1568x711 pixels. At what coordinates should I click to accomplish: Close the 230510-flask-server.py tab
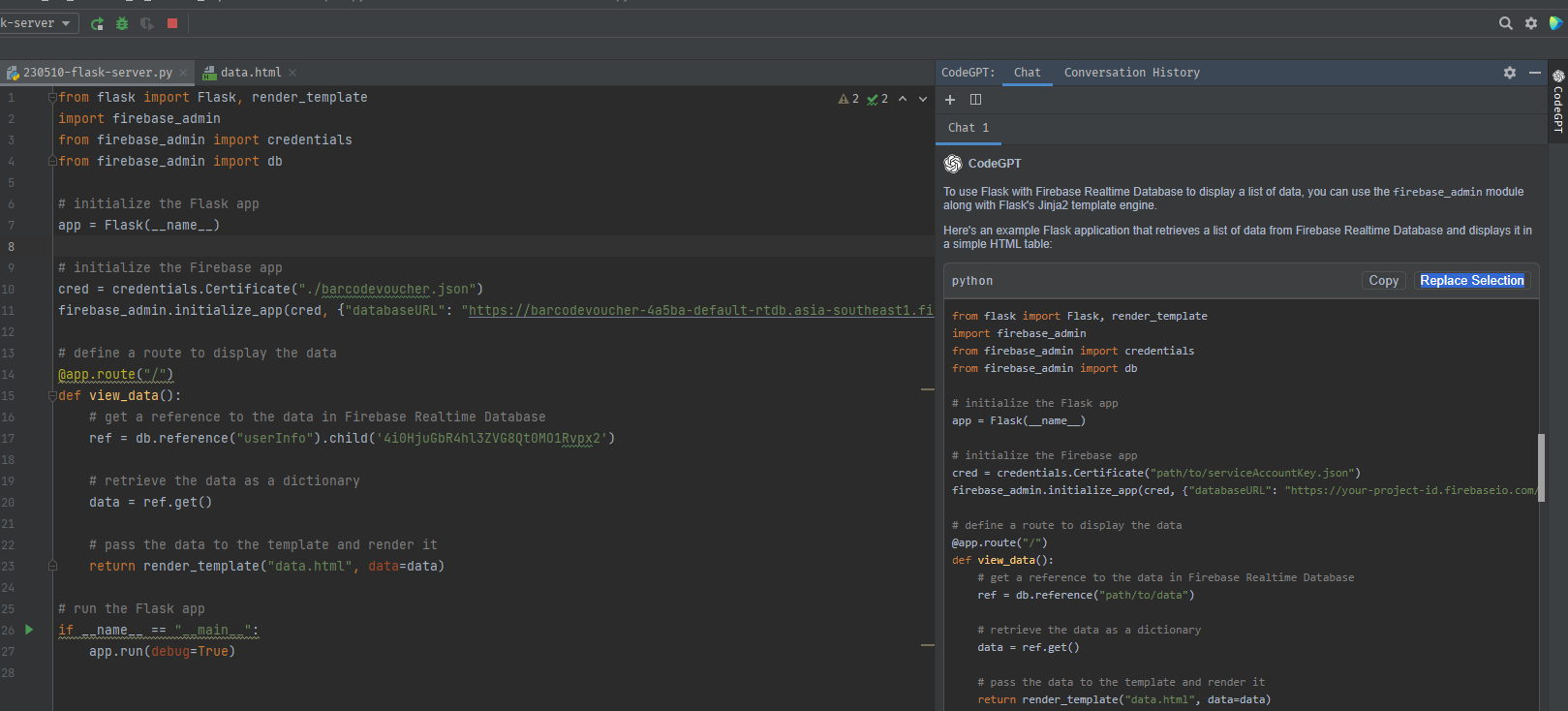click(183, 73)
